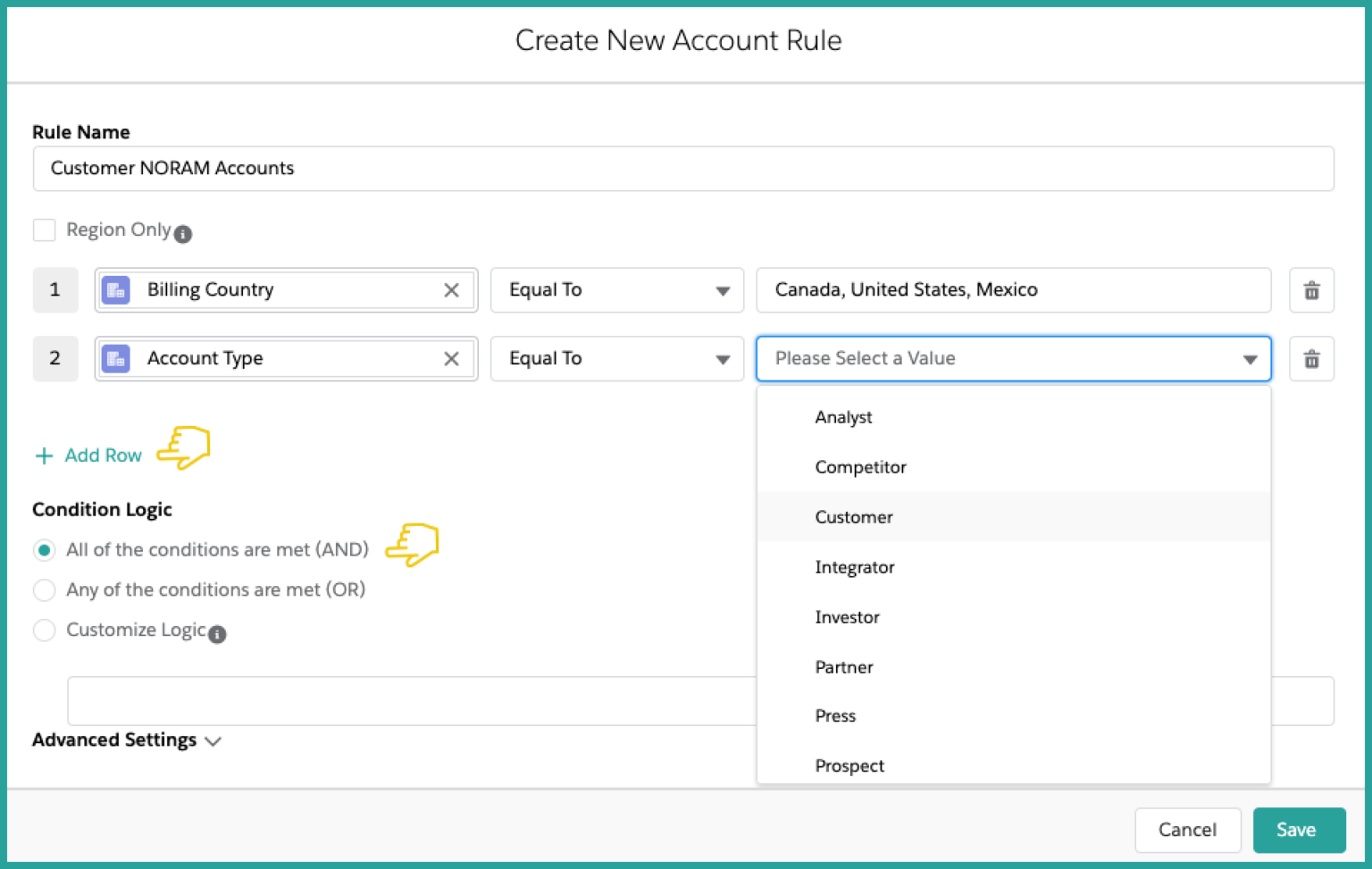The width and height of the screenshot is (1372, 869).
Task: Expand the Advanced Settings section
Action: click(x=127, y=740)
